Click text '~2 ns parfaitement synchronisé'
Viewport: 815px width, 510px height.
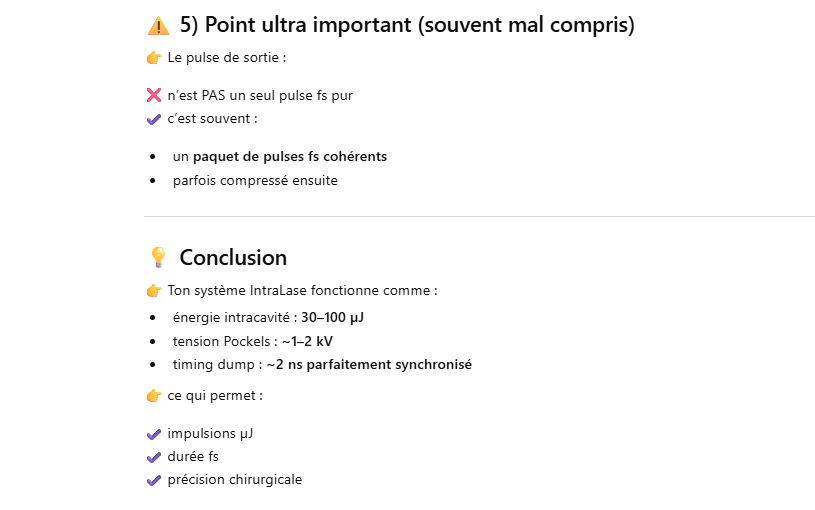tap(369, 364)
